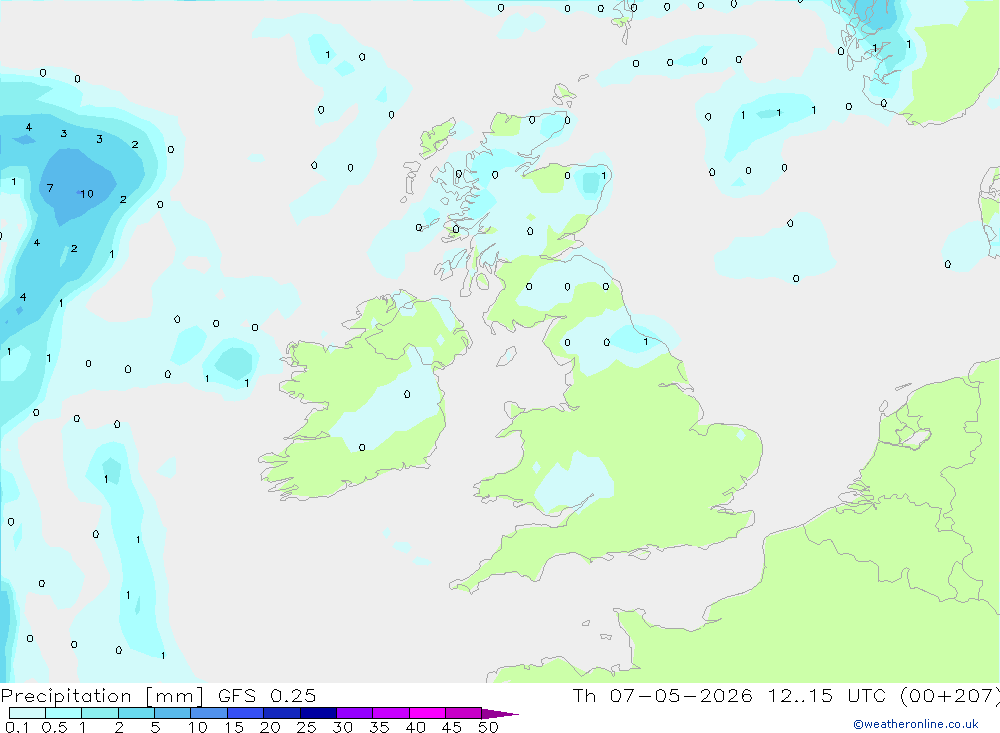Click the 35–40 mm purple legend swatch
The height and width of the screenshot is (733, 1000).
coord(391,713)
